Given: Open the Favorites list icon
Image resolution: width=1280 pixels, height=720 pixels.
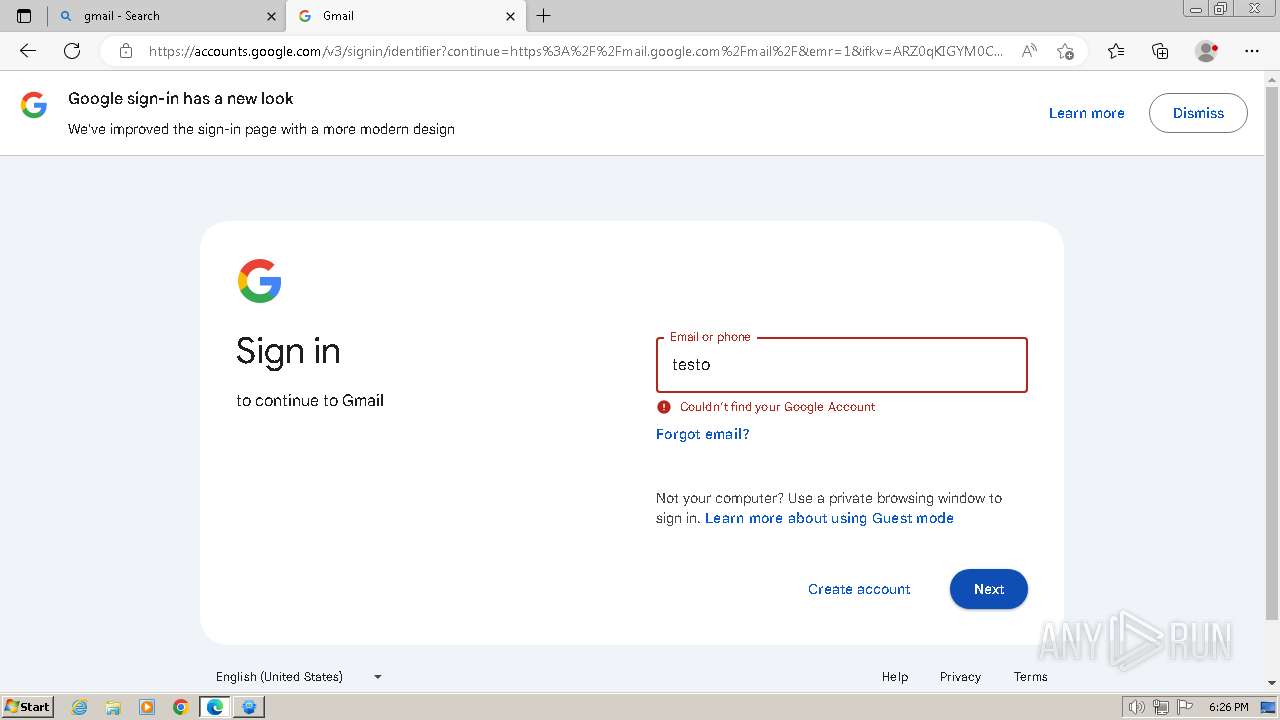Looking at the screenshot, I should (x=1116, y=51).
